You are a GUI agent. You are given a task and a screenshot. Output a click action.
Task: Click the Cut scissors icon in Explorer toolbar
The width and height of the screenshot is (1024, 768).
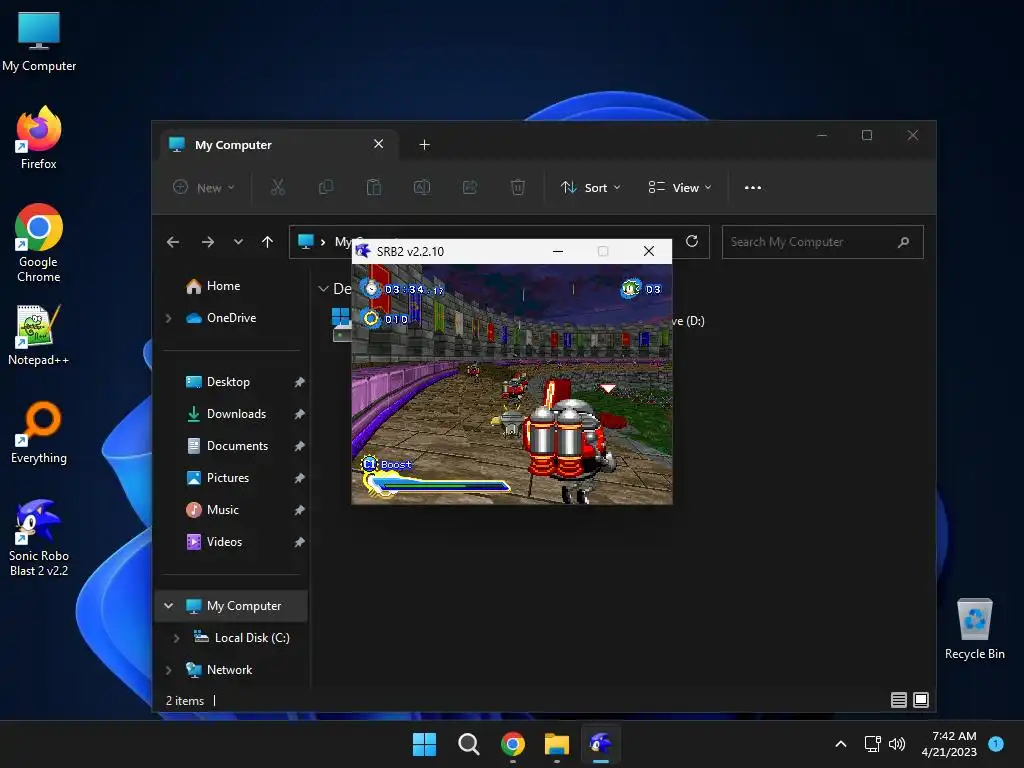click(278, 187)
